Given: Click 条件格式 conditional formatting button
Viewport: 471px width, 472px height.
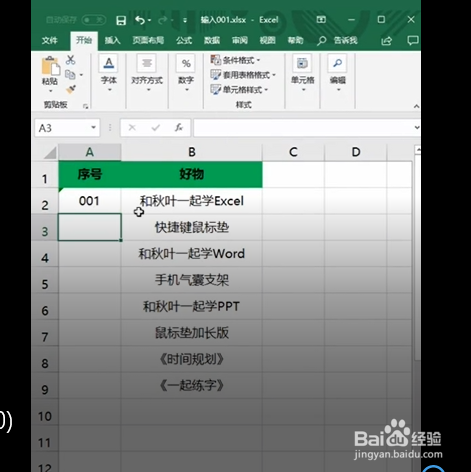Looking at the screenshot, I should (235, 60).
